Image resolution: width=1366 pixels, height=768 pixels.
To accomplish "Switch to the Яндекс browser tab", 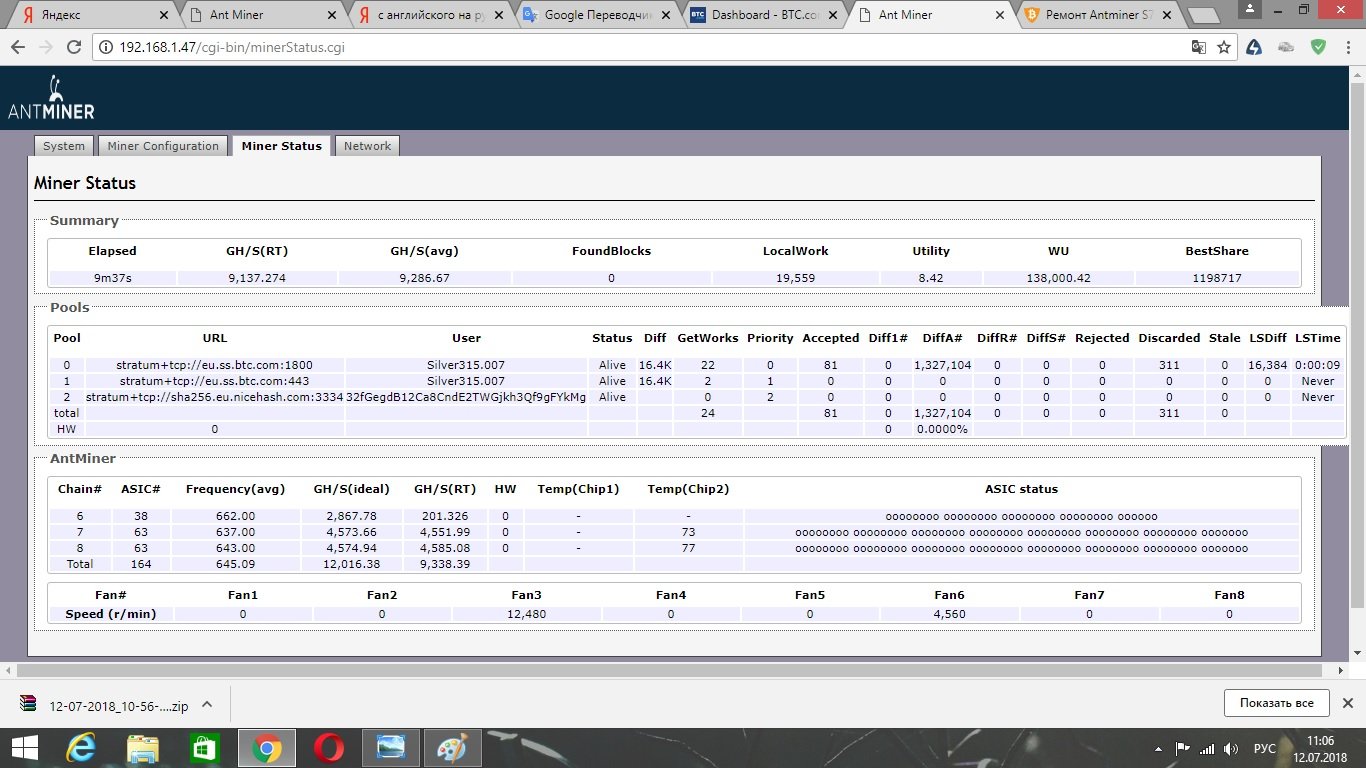I will point(90,15).
